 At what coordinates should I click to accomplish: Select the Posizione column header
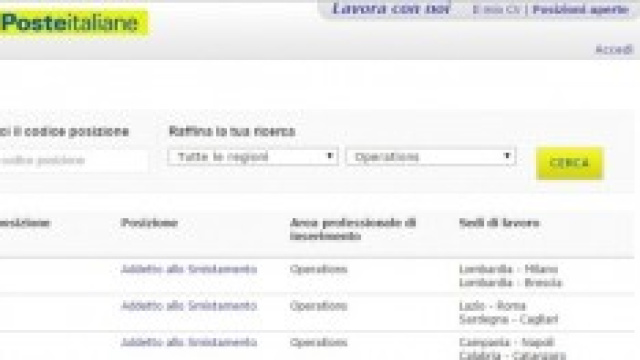click(149, 223)
